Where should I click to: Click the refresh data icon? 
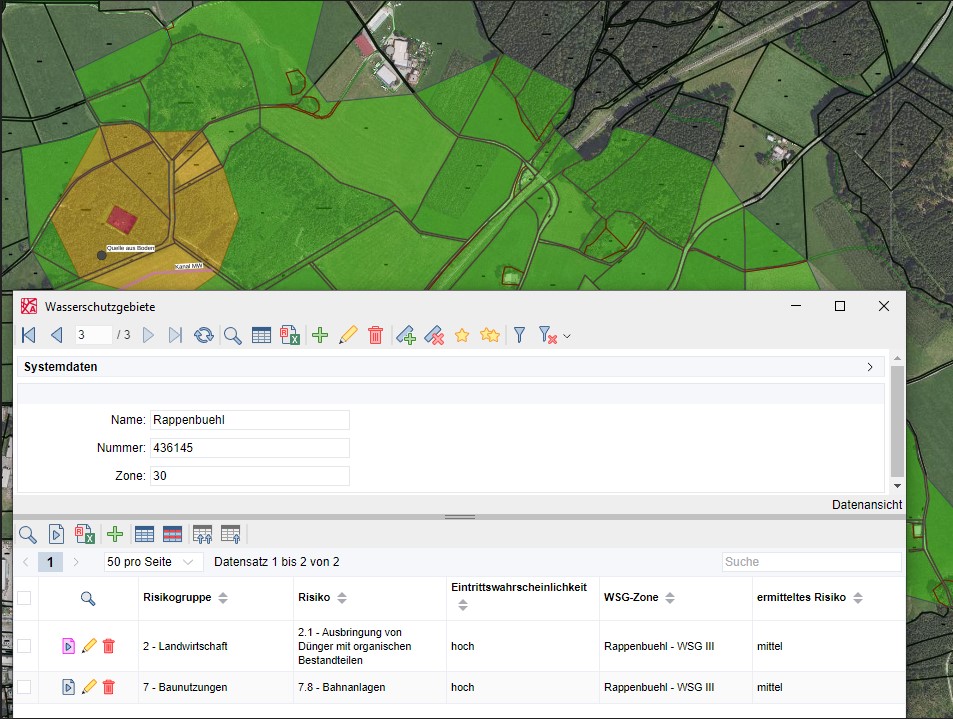(x=204, y=335)
